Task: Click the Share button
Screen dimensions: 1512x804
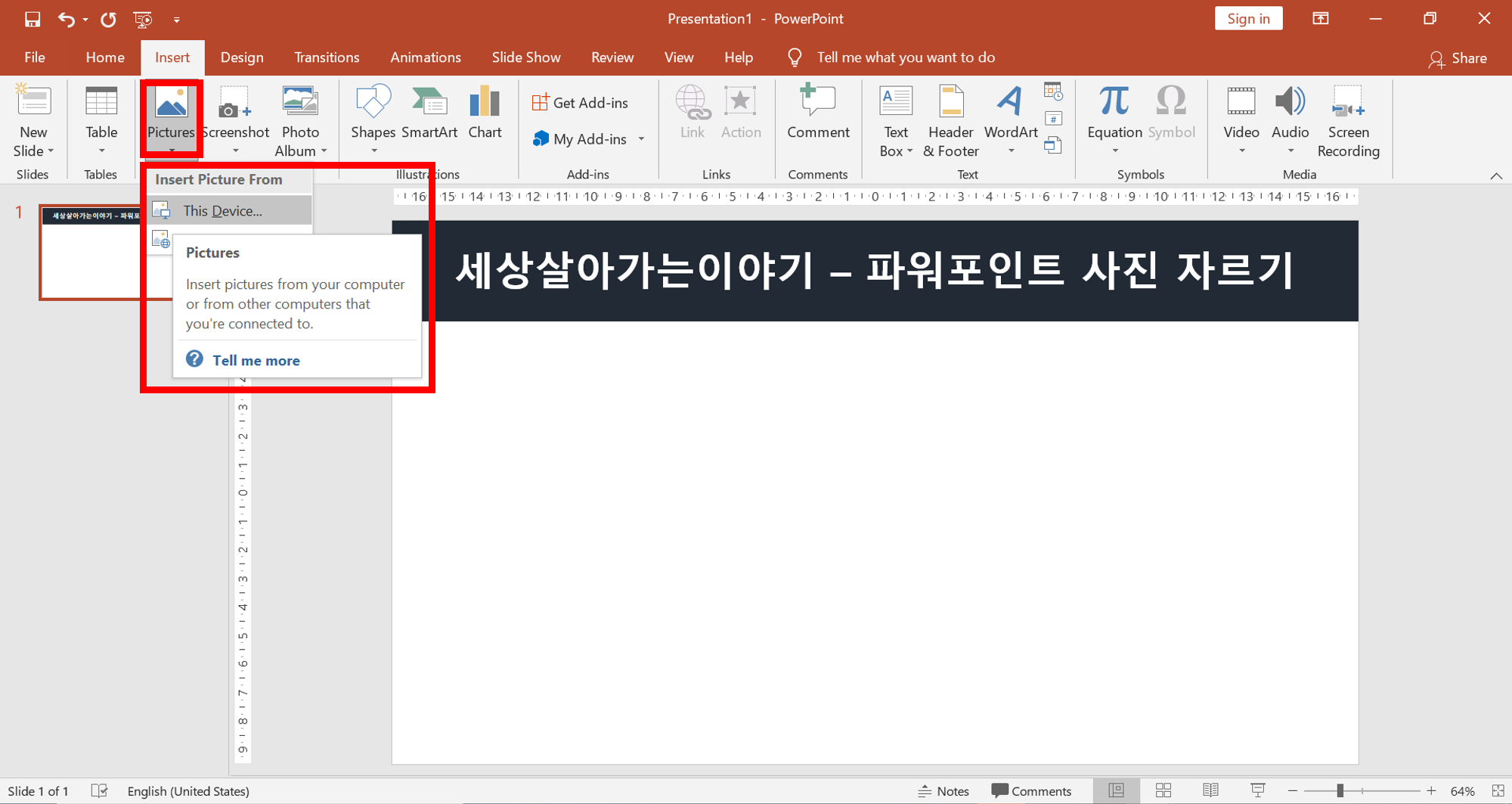Action: [1458, 58]
